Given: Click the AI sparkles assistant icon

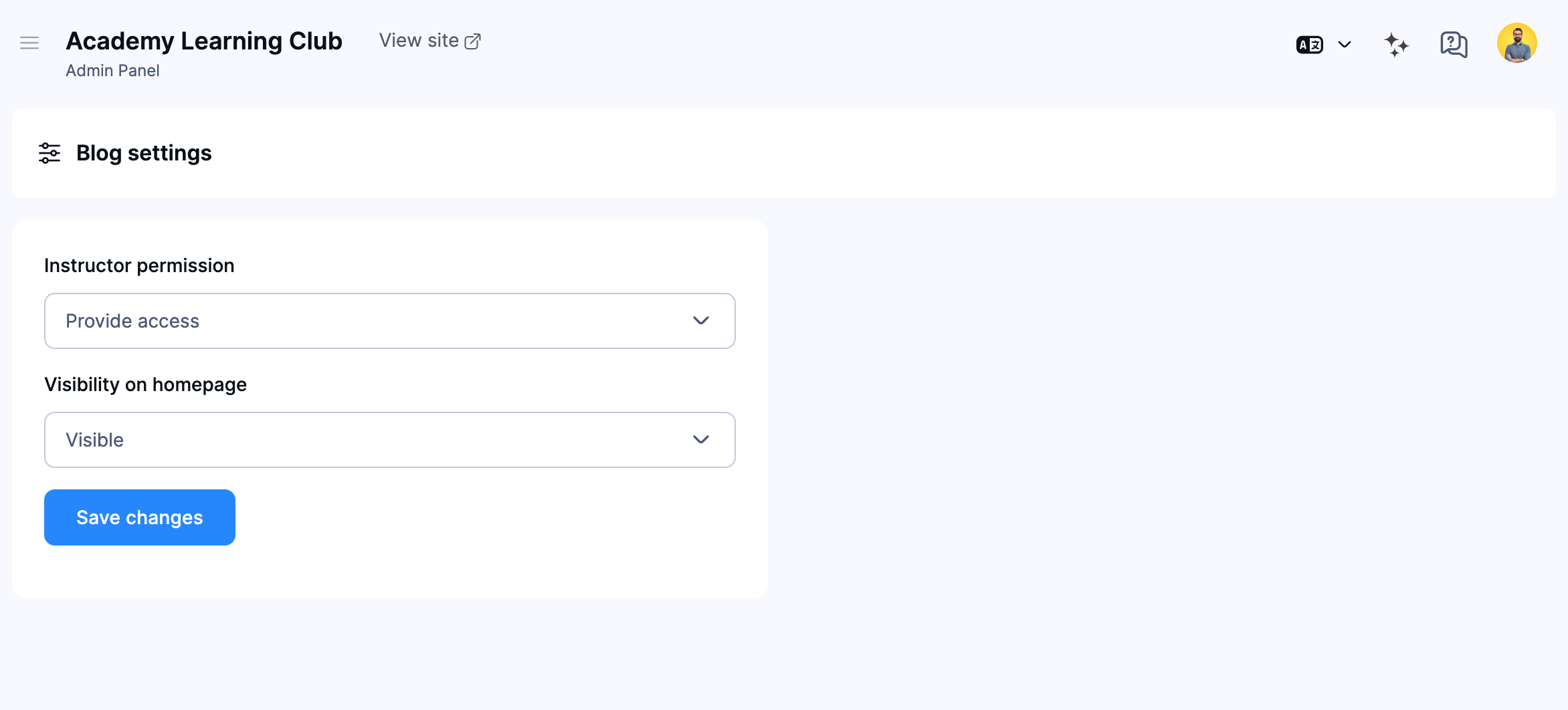Looking at the screenshot, I should point(1396,43).
